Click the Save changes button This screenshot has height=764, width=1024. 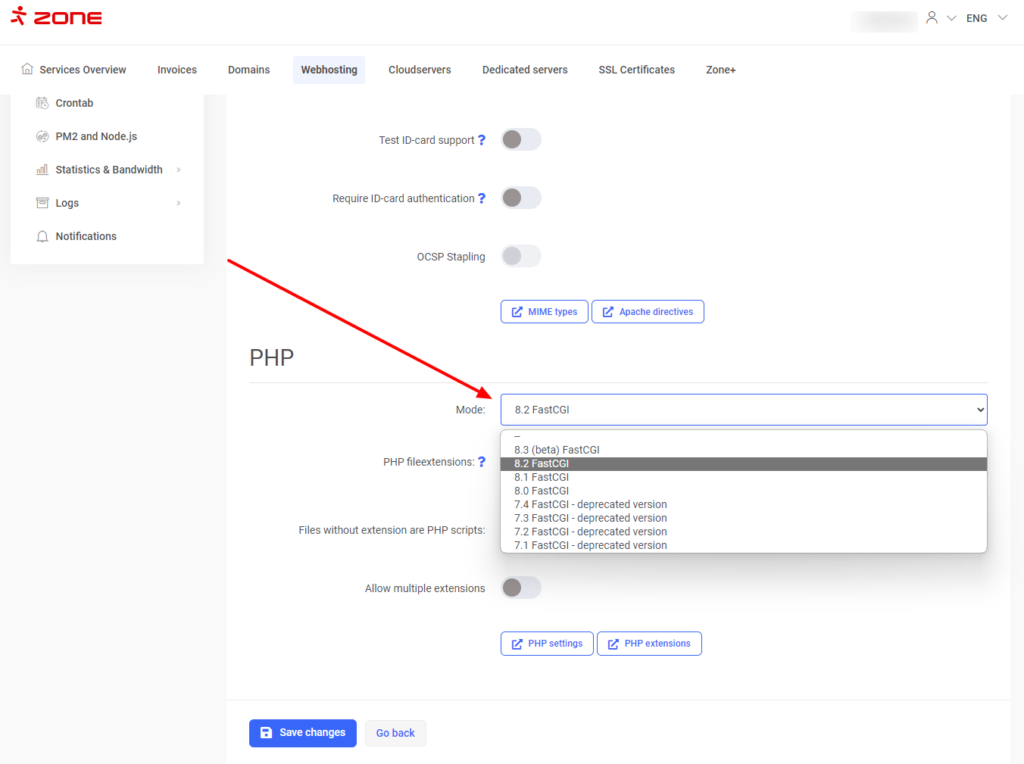point(302,733)
